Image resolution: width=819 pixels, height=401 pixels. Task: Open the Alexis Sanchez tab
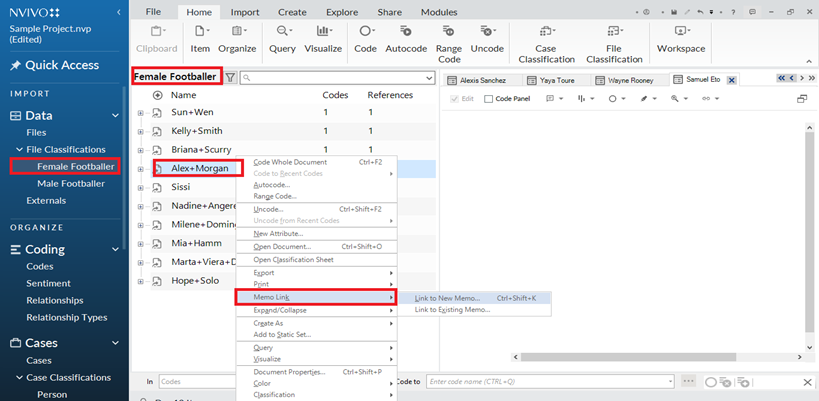(482, 80)
